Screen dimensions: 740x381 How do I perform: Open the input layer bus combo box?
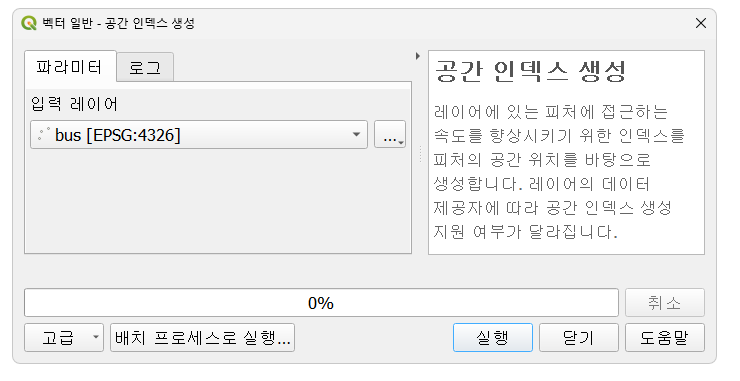[199, 135]
